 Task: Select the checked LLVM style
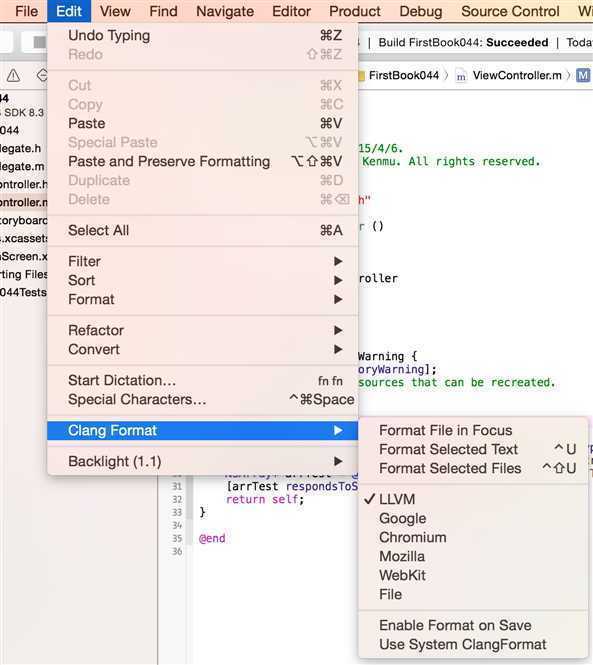tap(473, 499)
